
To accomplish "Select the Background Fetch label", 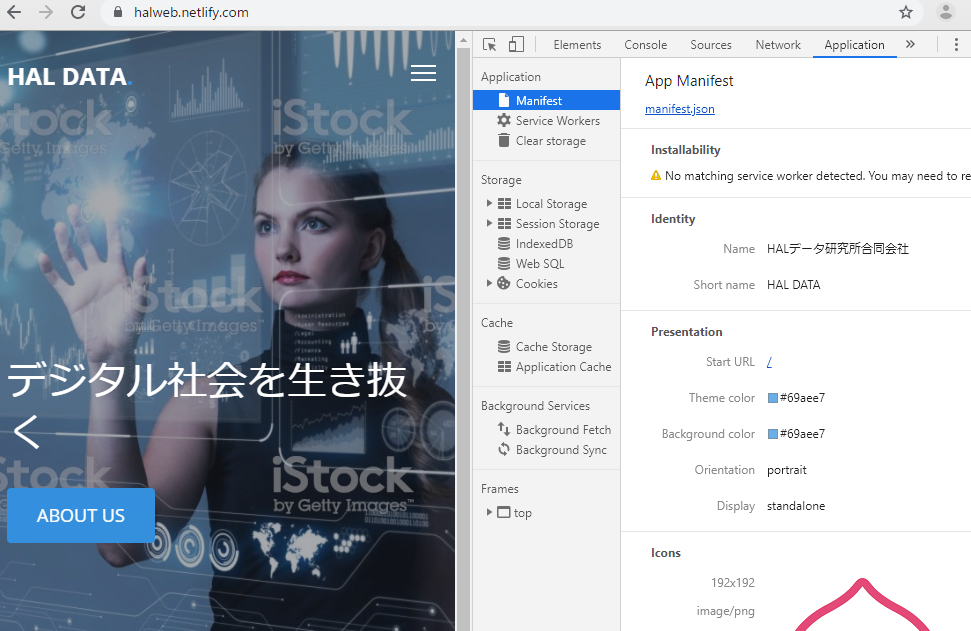I will (564, 430).
